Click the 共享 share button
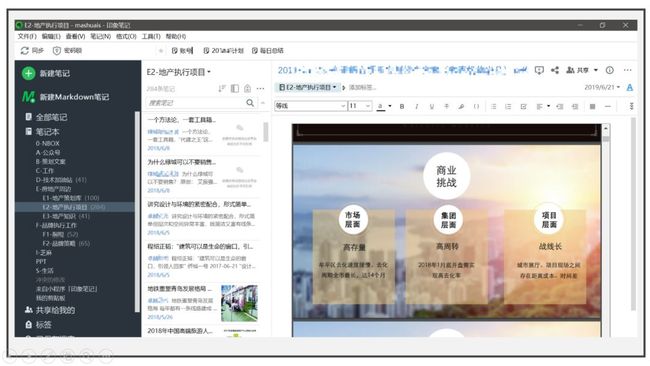650x366 pixels. 577,70
